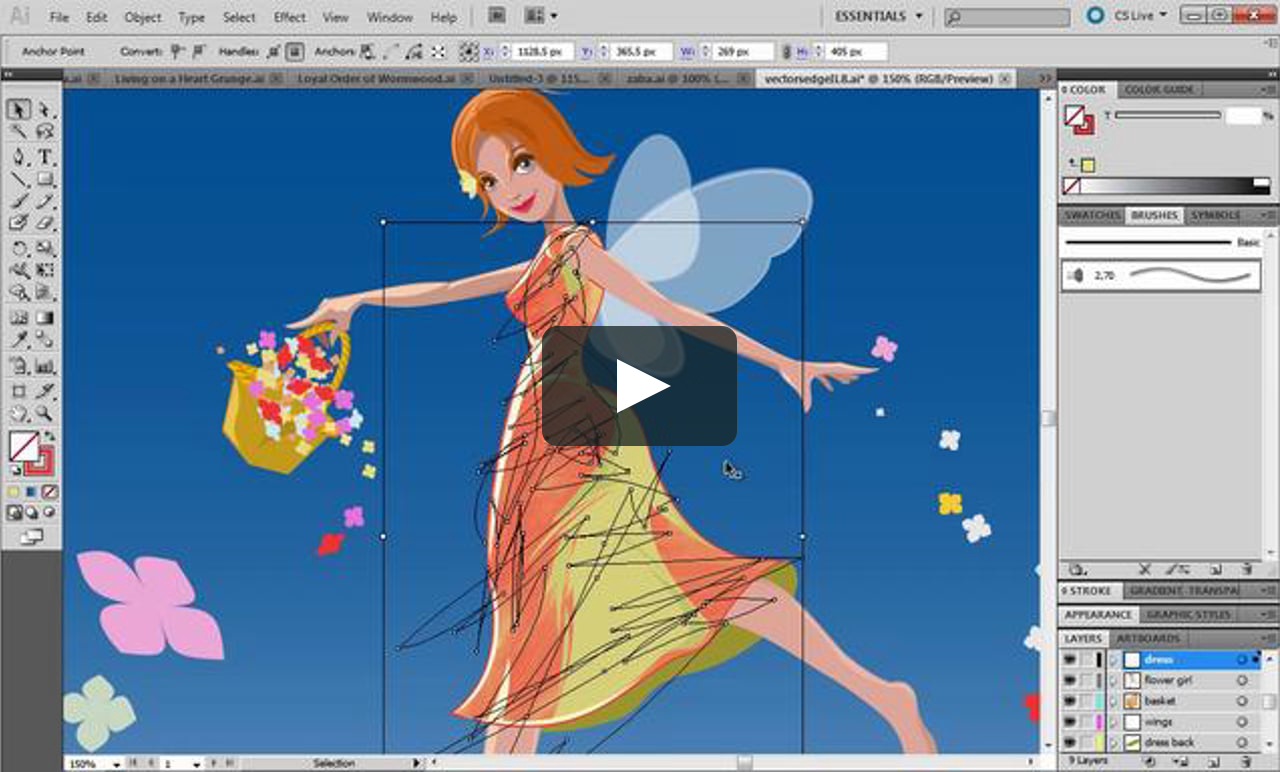Viewport: 1280px width, 772px height.
Task: Click the fill swatch in toolbox
Action: coord(24,447)
